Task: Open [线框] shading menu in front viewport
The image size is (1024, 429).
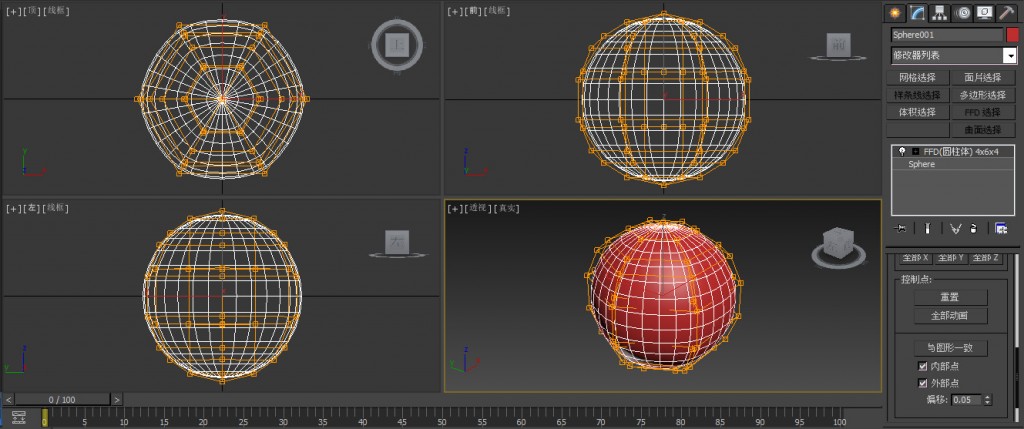Action: click(498, 10)
